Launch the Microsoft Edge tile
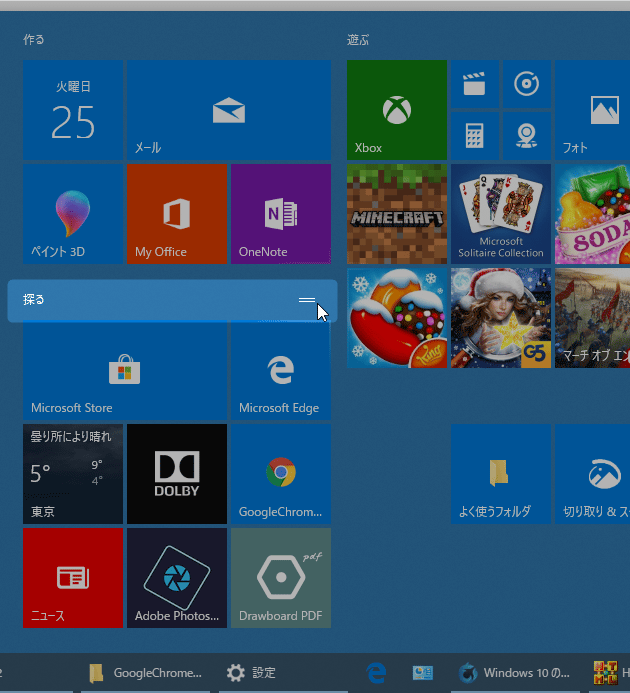Image resolution: width=630 pixels, height=693 pixels. pos(281,370)
